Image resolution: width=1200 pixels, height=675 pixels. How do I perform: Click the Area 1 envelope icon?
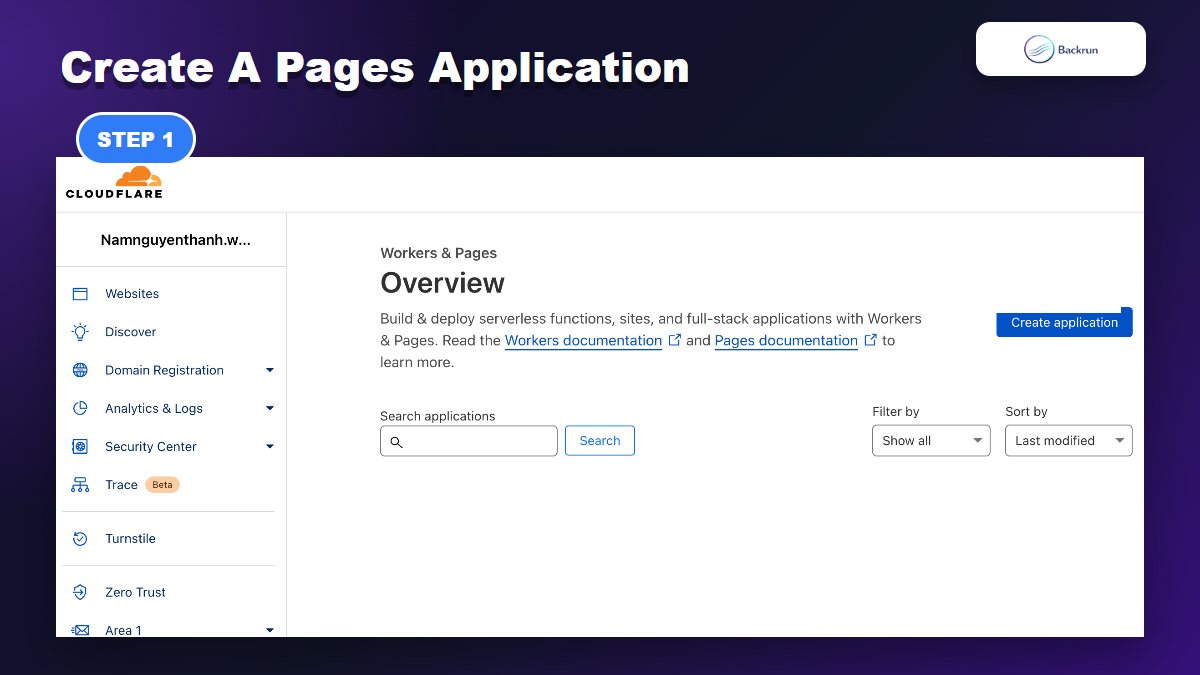coord(80,630)
